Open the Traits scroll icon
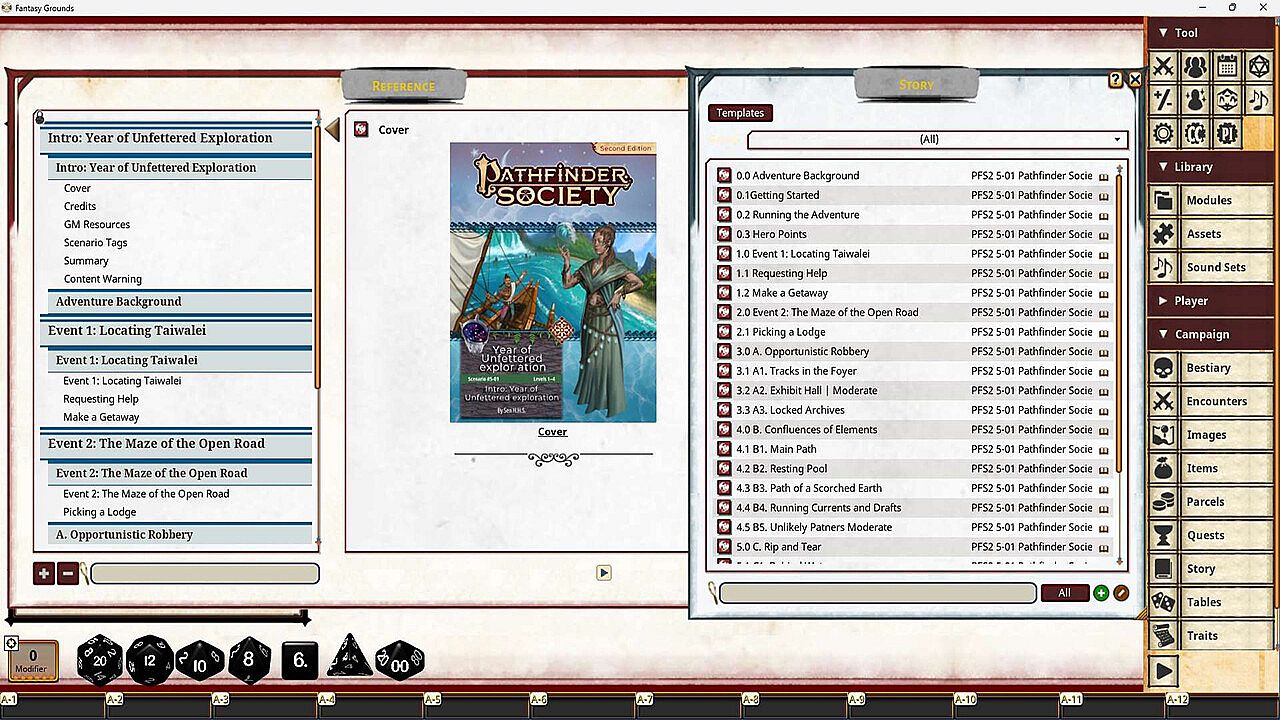This screenshot has width=1280, height=720. [1163, 636]
